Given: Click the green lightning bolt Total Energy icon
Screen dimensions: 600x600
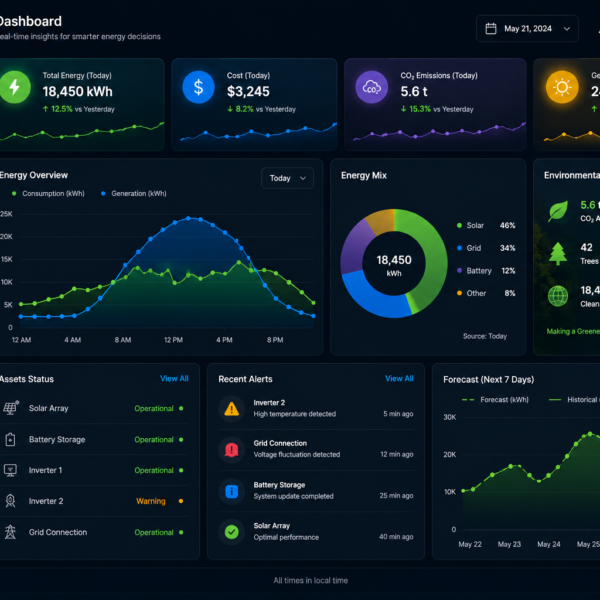Looking at the screenshot, I should pos(15,87).
